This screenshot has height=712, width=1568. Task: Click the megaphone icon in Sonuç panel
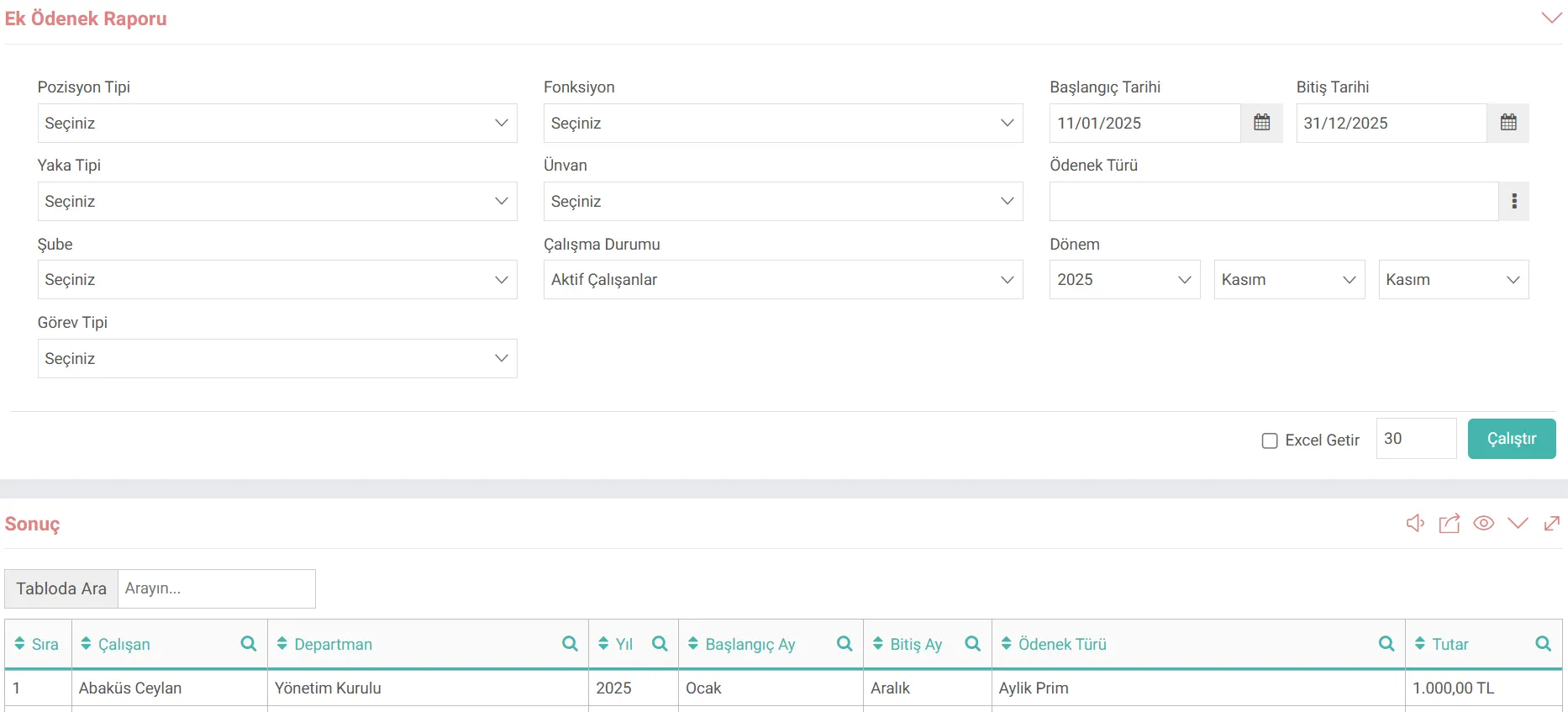pyautogui.click(x=1415, y=524)
